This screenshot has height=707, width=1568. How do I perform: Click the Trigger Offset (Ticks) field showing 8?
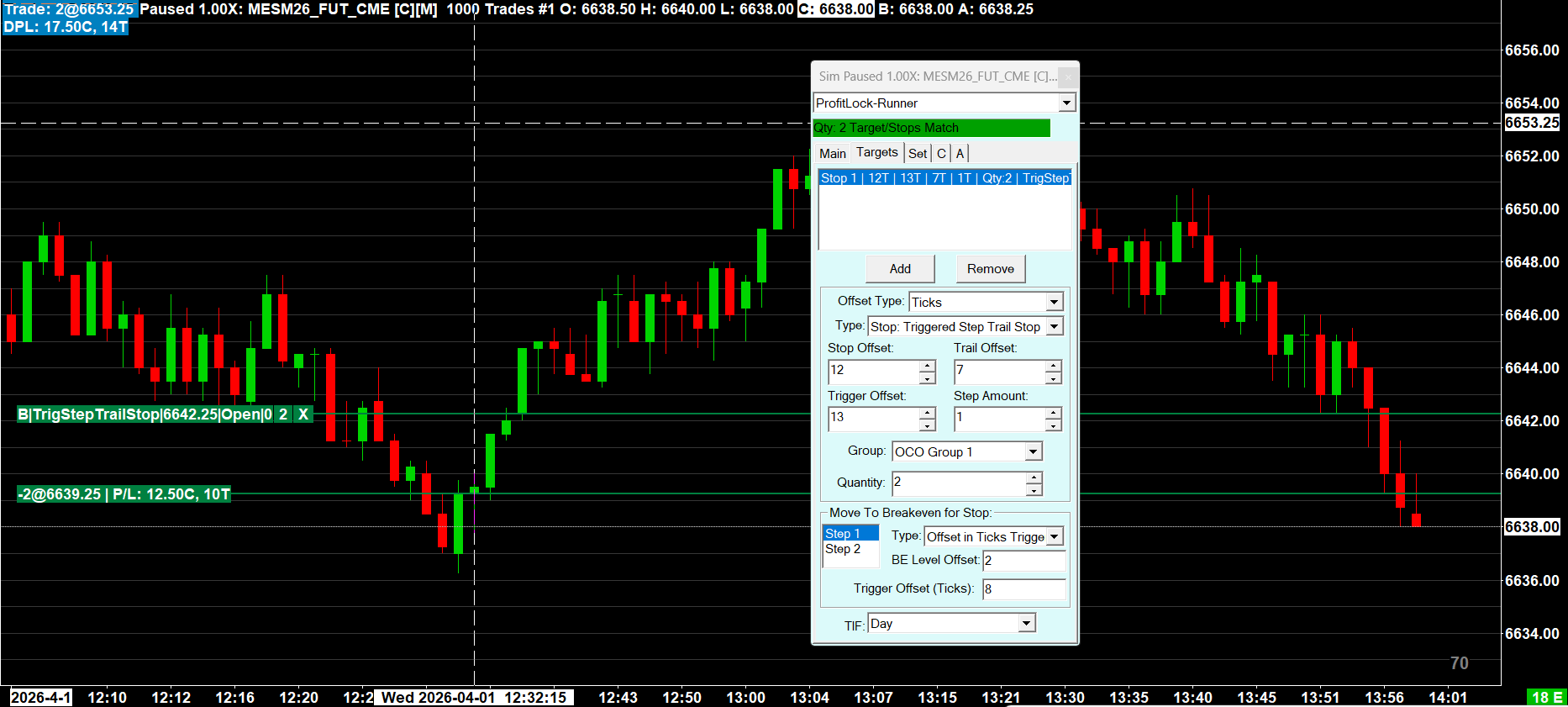coord(1024,589)
